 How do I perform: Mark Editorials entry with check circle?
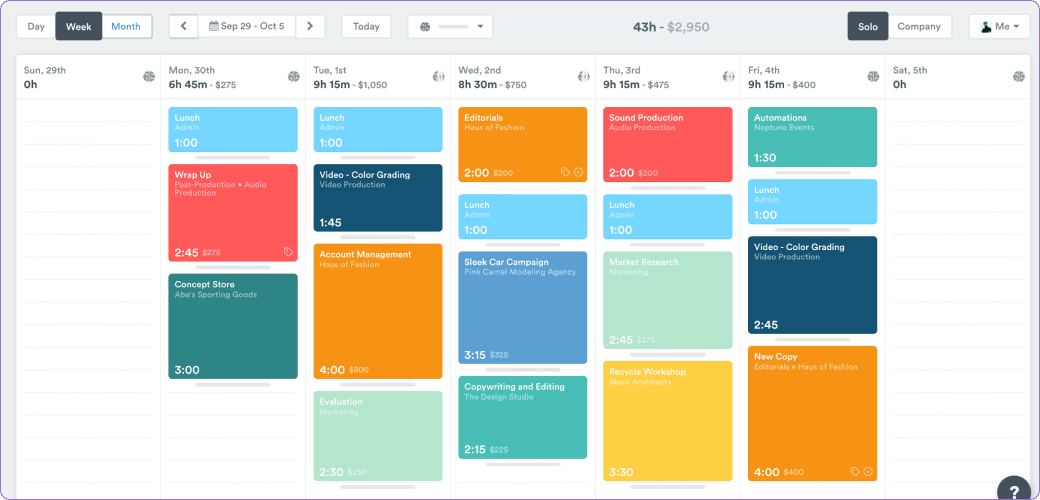(x=578, y=173)
